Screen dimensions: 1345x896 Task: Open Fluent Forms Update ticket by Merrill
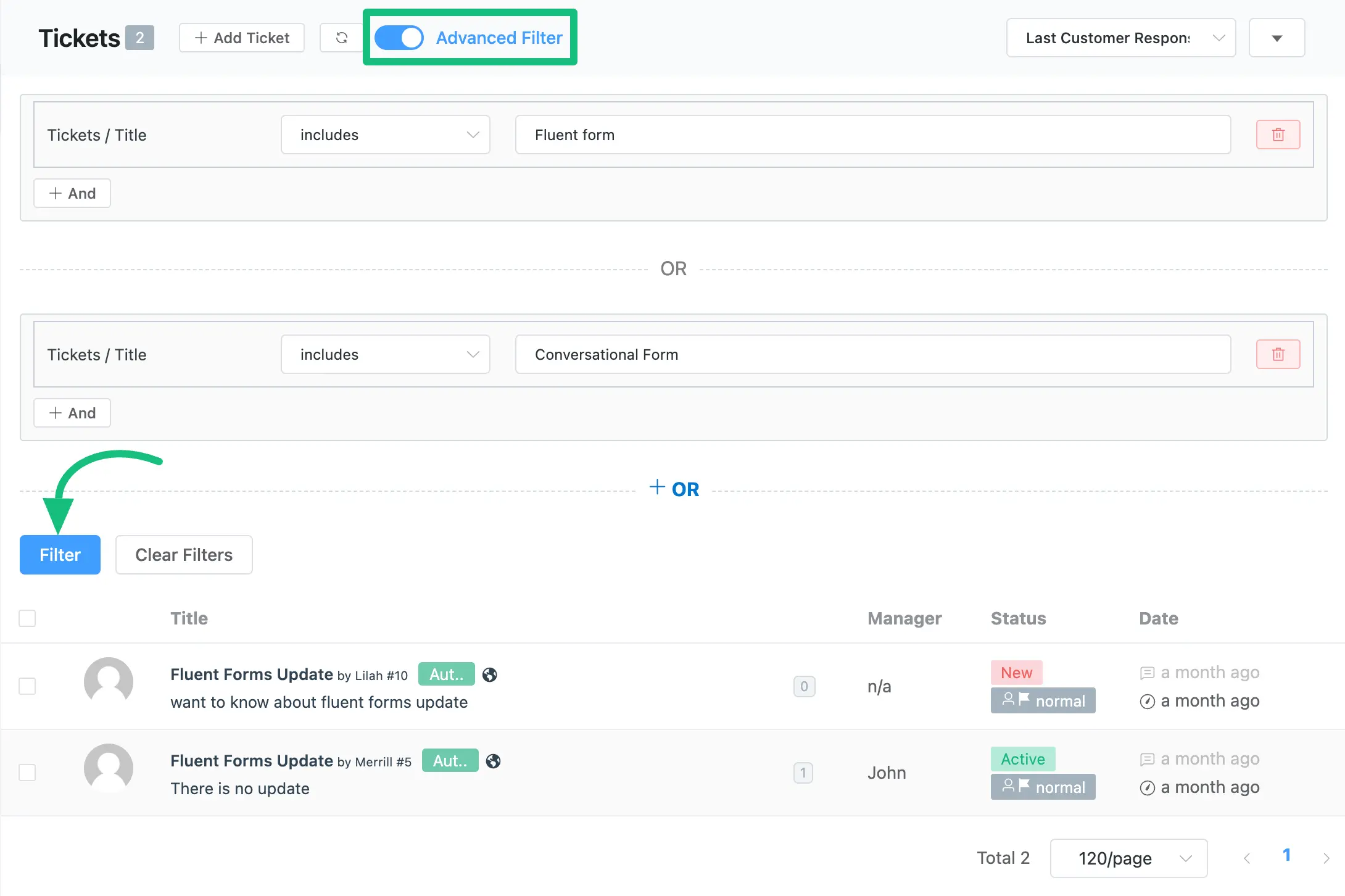(x=252, y=760)
